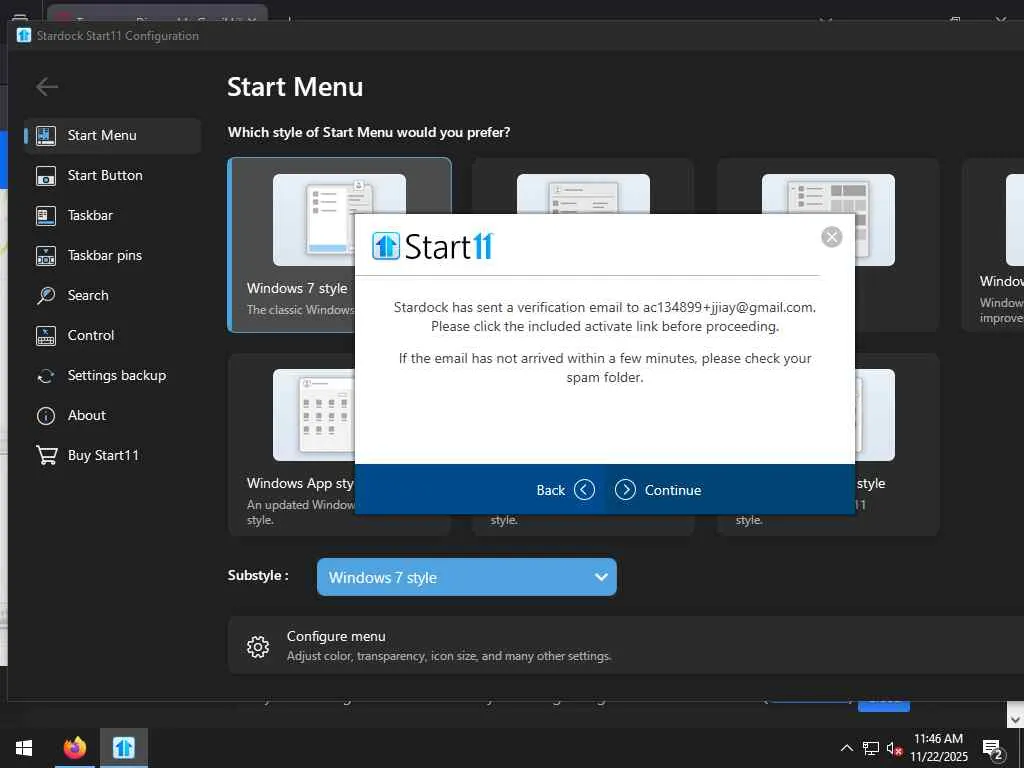Image resolution: width=1024 pixels, height=768 pixels.
Task: Click the Control keyboard icon
Action: (x=46, y=336)
